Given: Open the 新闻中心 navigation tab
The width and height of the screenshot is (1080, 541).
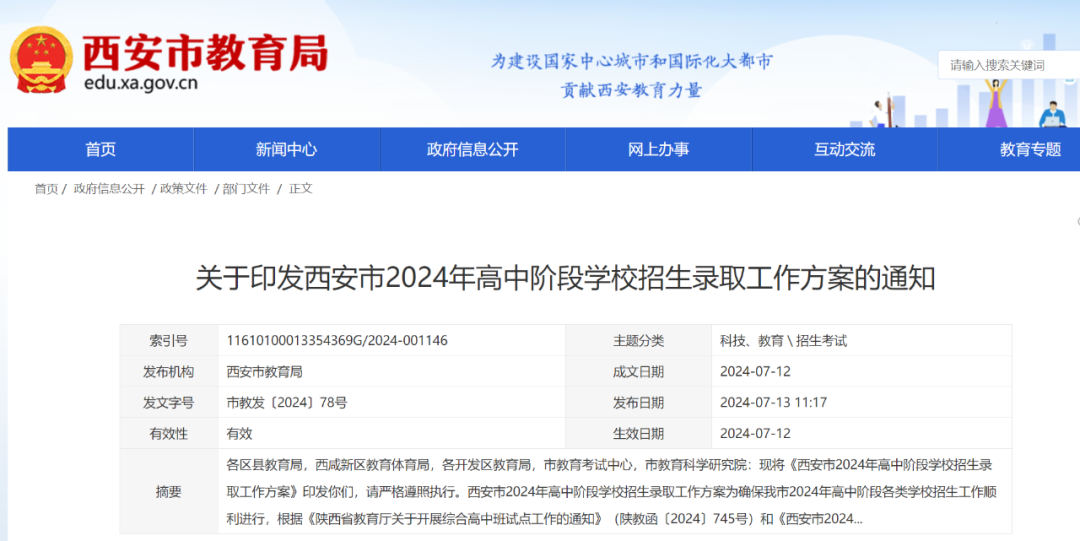Looking at the screenshot, I should 287,150.
